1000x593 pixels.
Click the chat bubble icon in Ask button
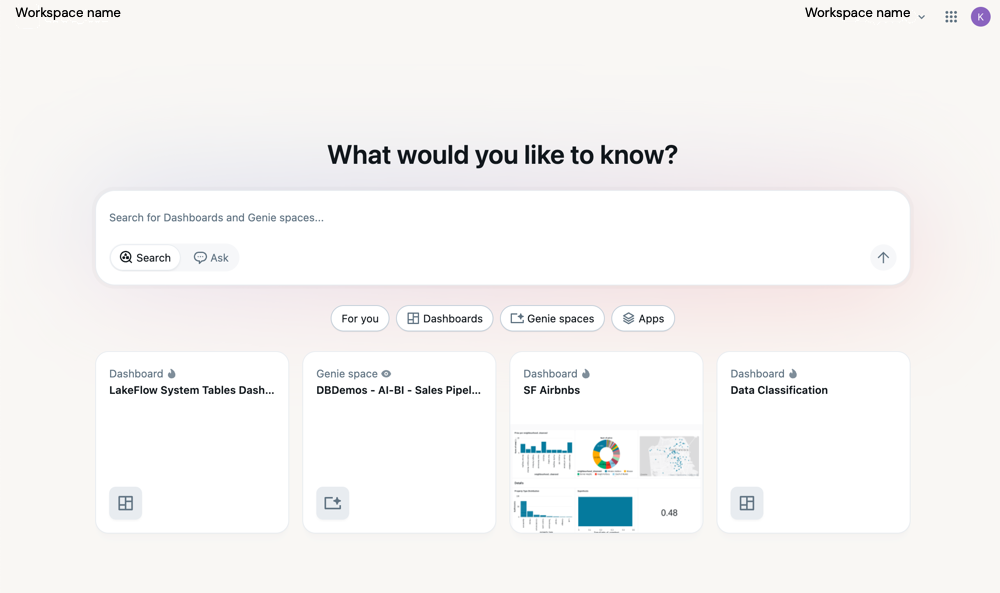pyautogui.click(x=200, y=258)
